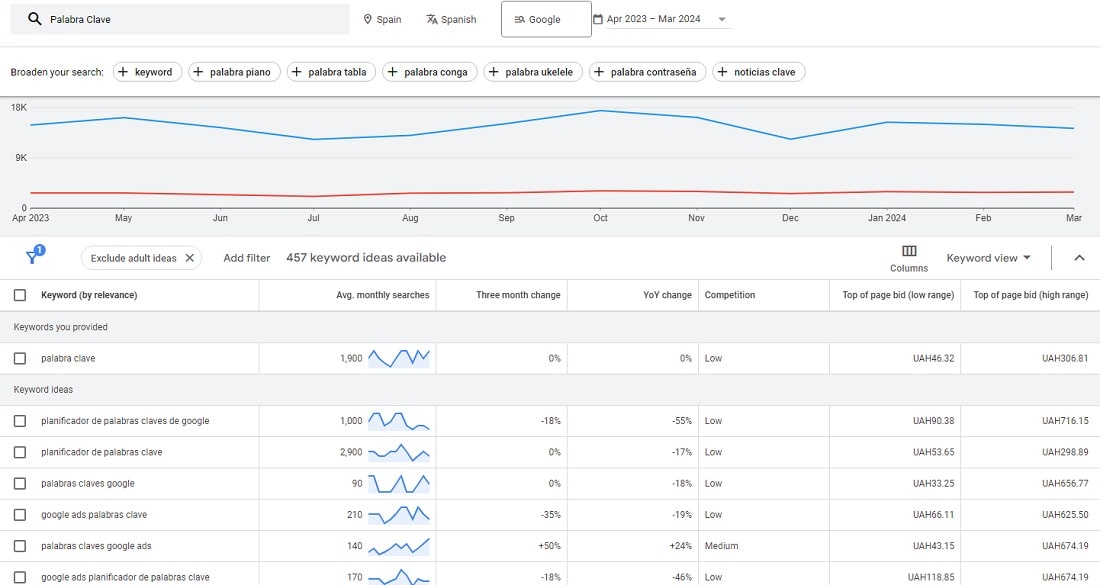Viewport: 1100px width, 585px height.
Task: Click 'palabras claves google ads' keyword text
Action: pyautogui.click(x=96, y=546)
